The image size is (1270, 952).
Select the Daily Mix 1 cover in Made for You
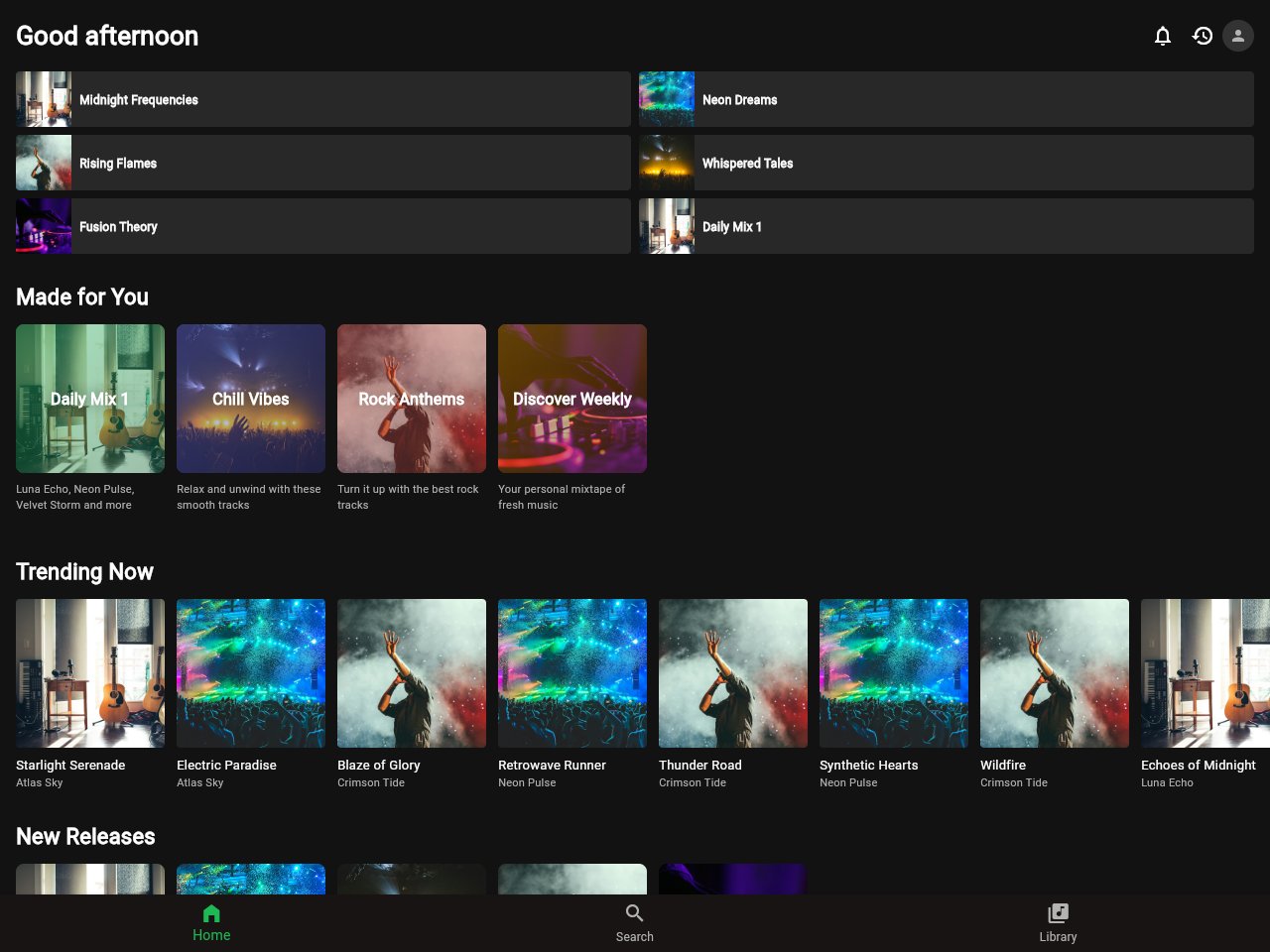[x=90, y=399]
